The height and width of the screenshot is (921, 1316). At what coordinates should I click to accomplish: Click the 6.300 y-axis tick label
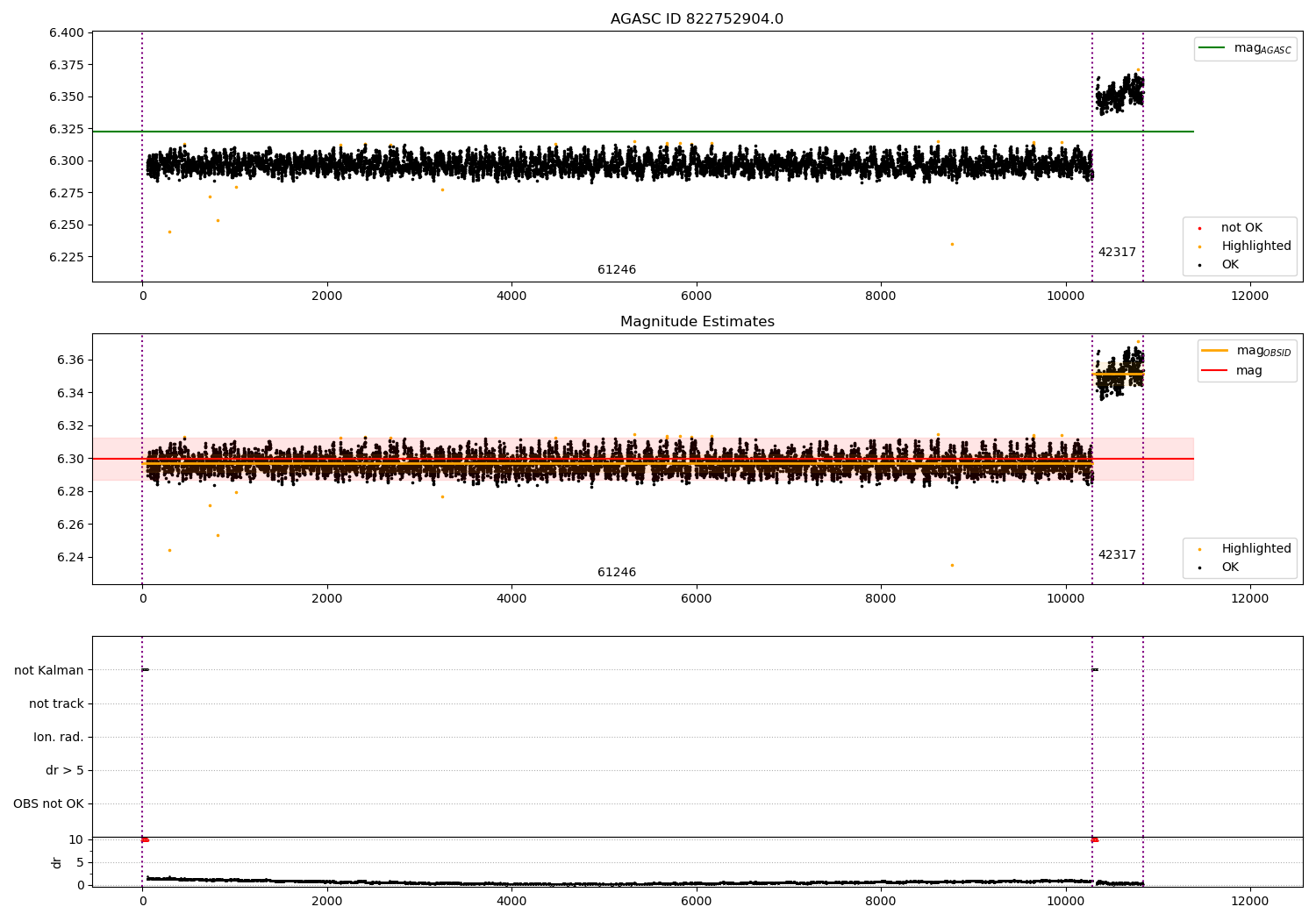pyautogui.click(x=67, y=161)
